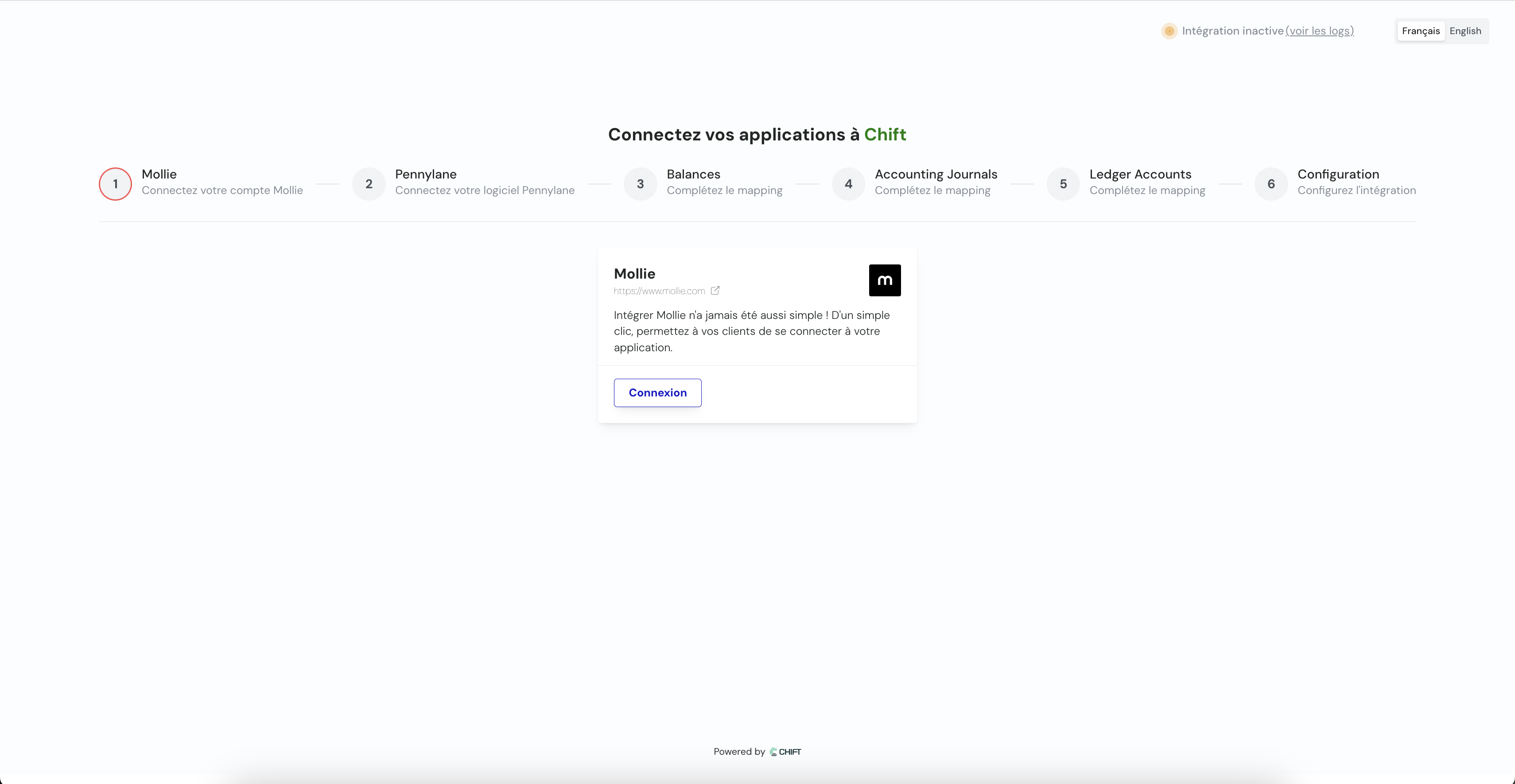Image resolution: width=1515 pixels, height=784 pixels.
Task: Click the orange integration status indicator dot
Action: click(x=1169, y=31)
